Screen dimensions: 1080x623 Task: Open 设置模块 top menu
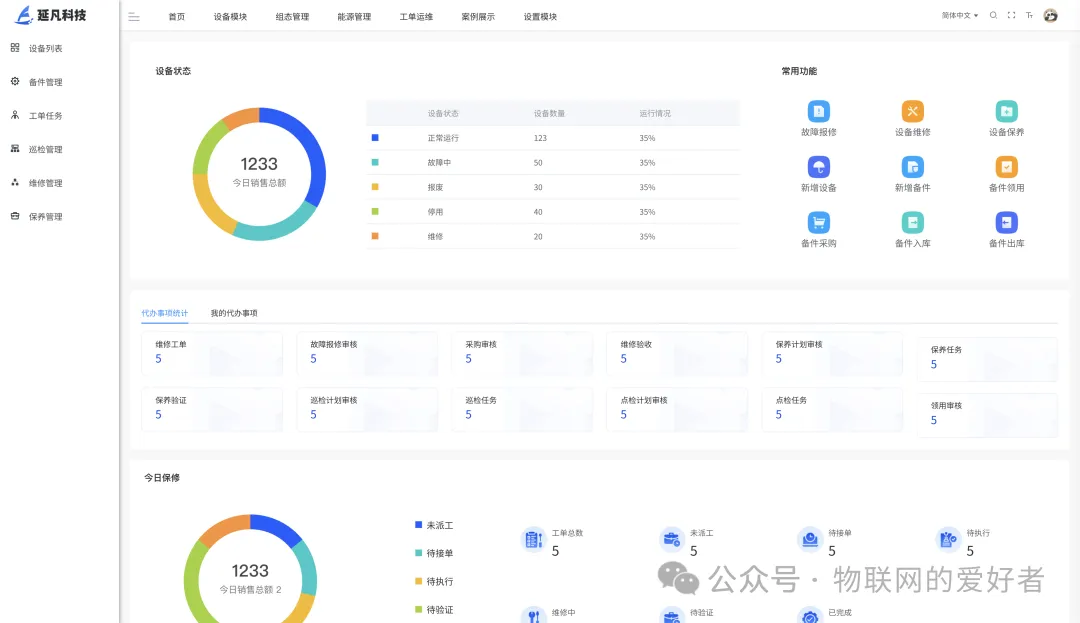click(540, 17)
